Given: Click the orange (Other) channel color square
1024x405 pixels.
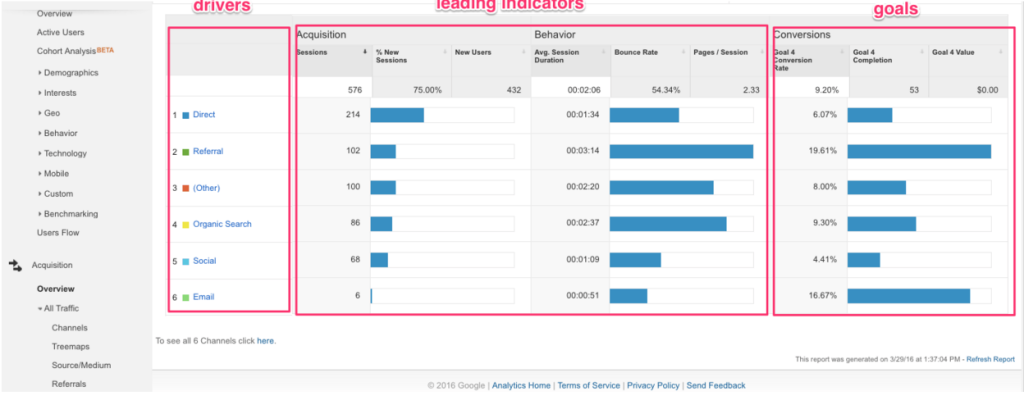Looking at the screenshot, I should (185, 188).
